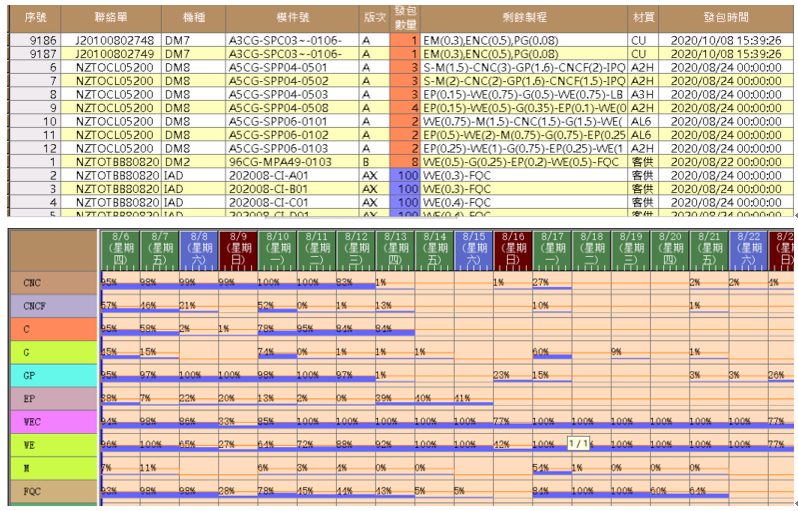Click J20100802748 contact order cell
Image resolution: width=798 pixels, height=511 pixels.
tap(111, 40)
